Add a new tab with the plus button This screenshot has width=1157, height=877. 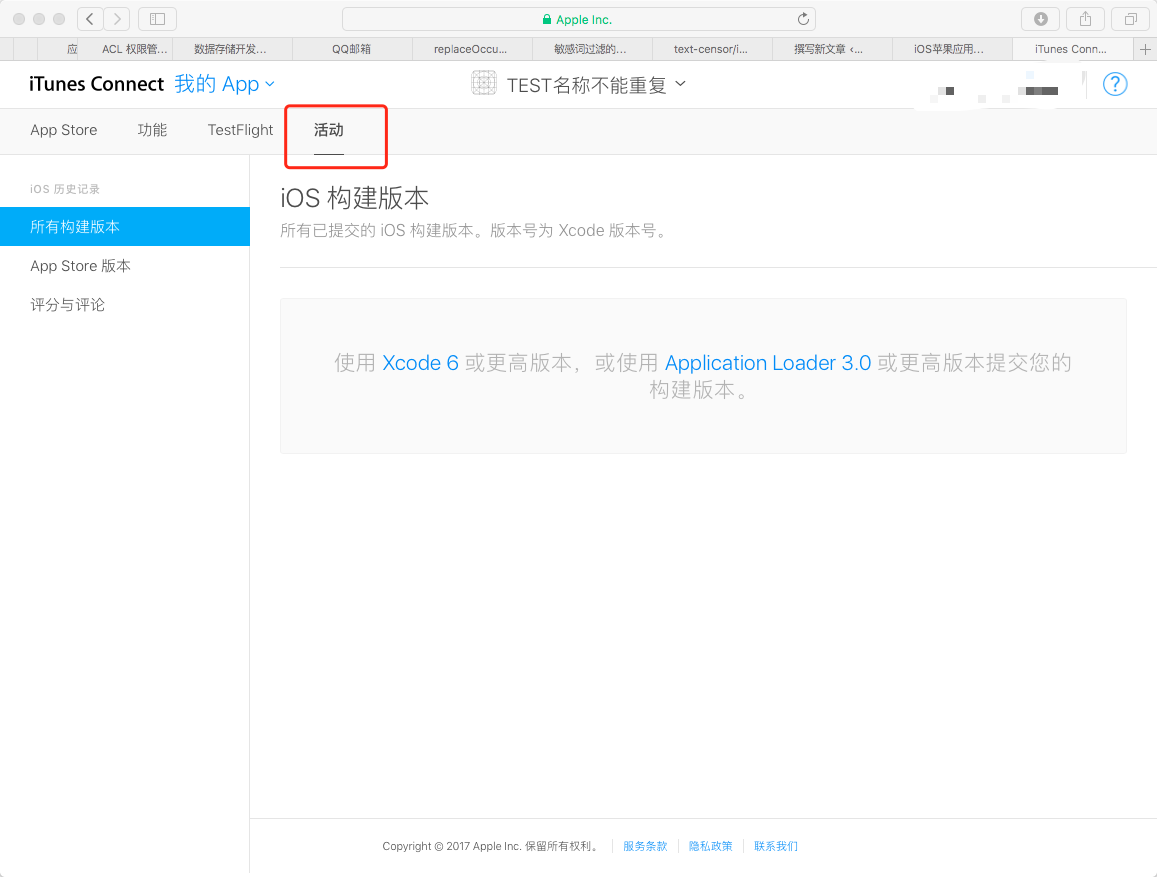pos(1145,49)
